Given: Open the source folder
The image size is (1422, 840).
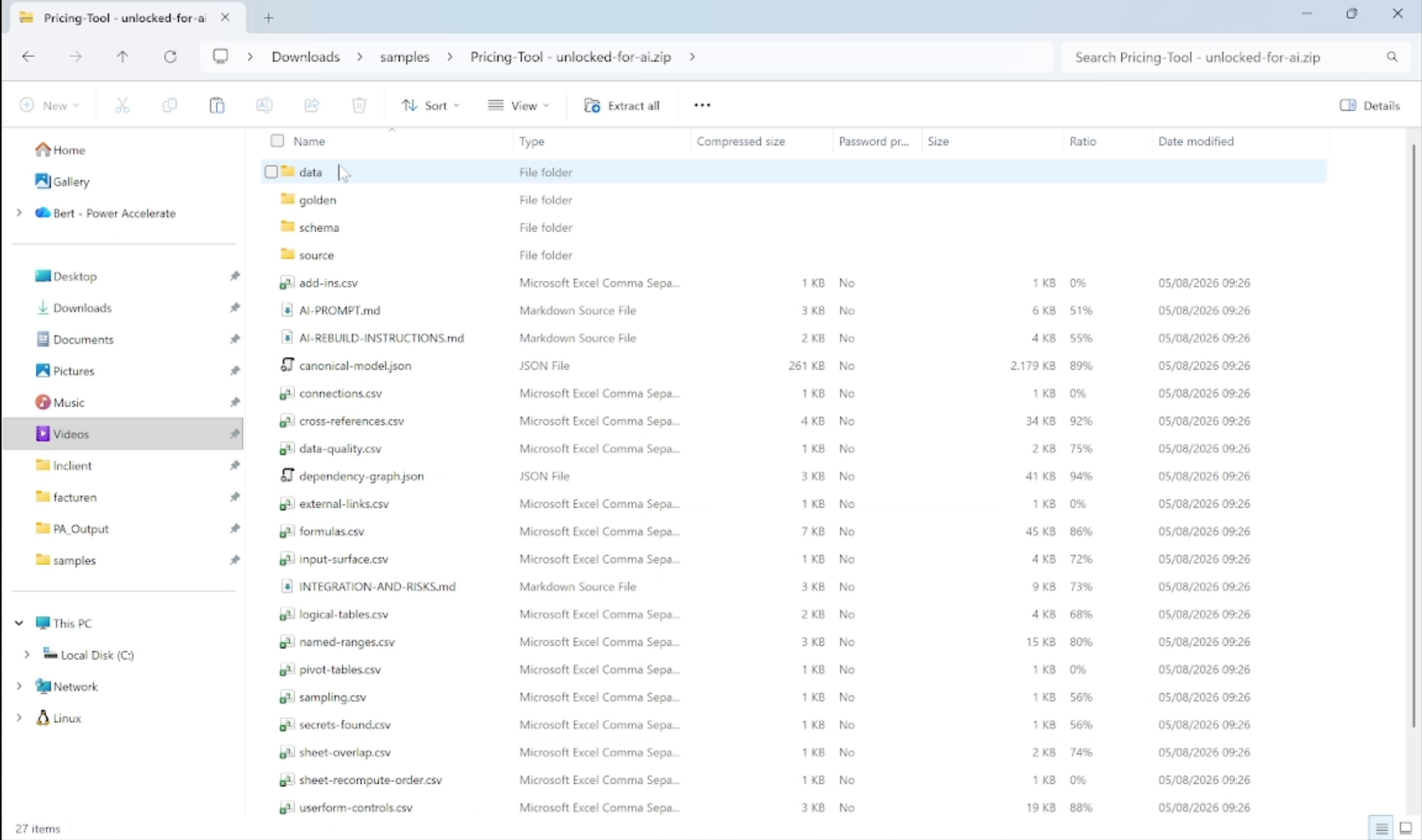Looking at the screenshot, I should click(x=316, y=255).
